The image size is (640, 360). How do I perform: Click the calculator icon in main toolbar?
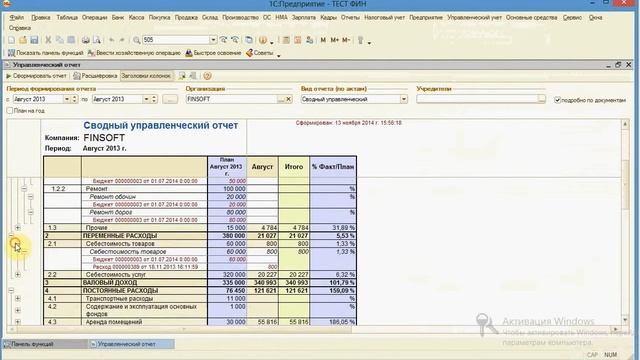(x=287, y=40)
